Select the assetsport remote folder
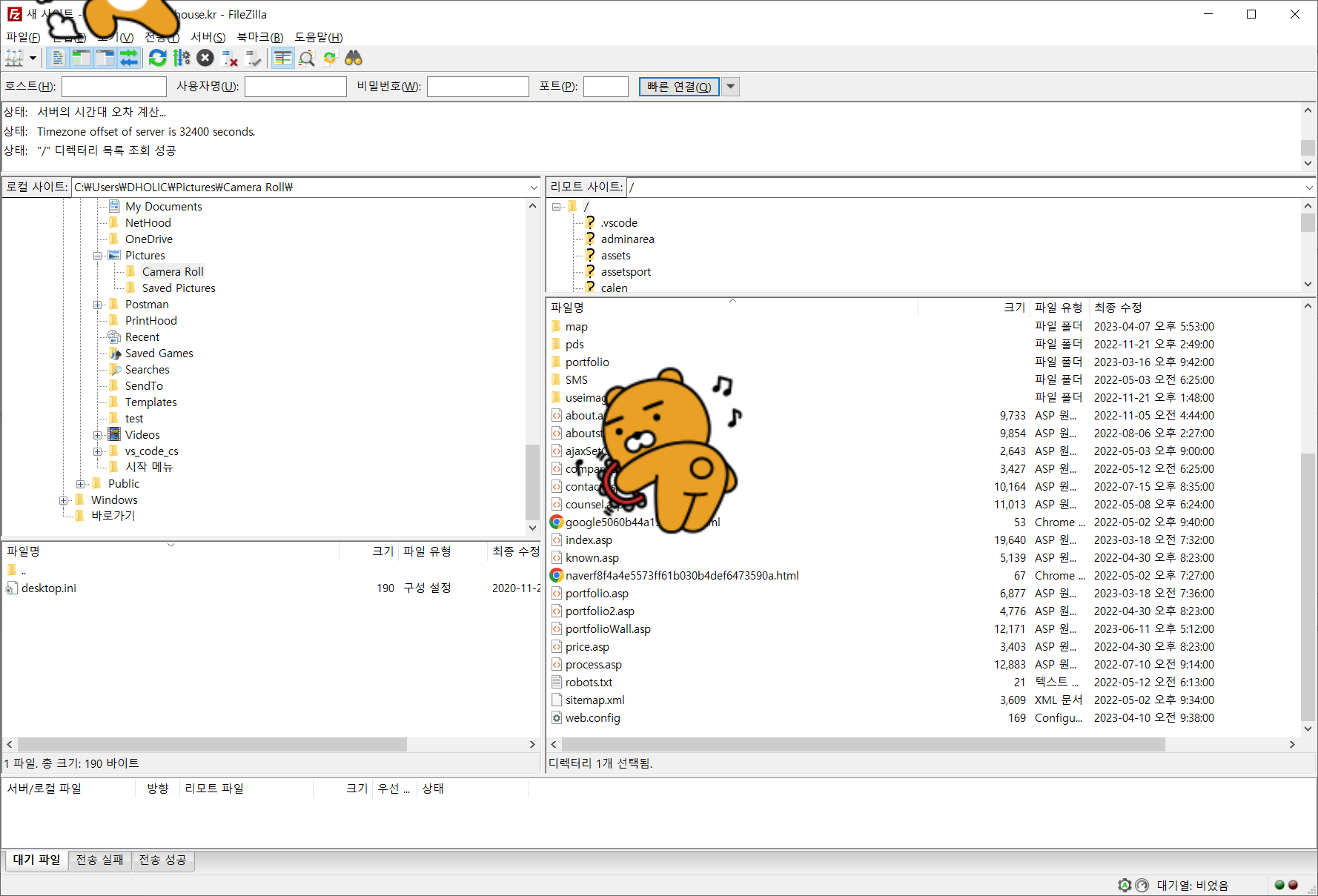1318x896 pixels. (626, 272)
